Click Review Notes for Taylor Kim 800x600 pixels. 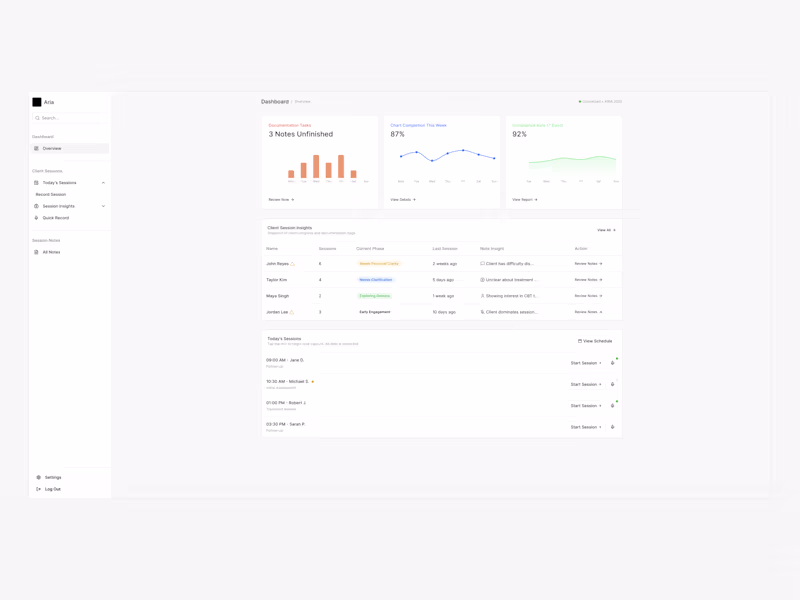[588, 280]
